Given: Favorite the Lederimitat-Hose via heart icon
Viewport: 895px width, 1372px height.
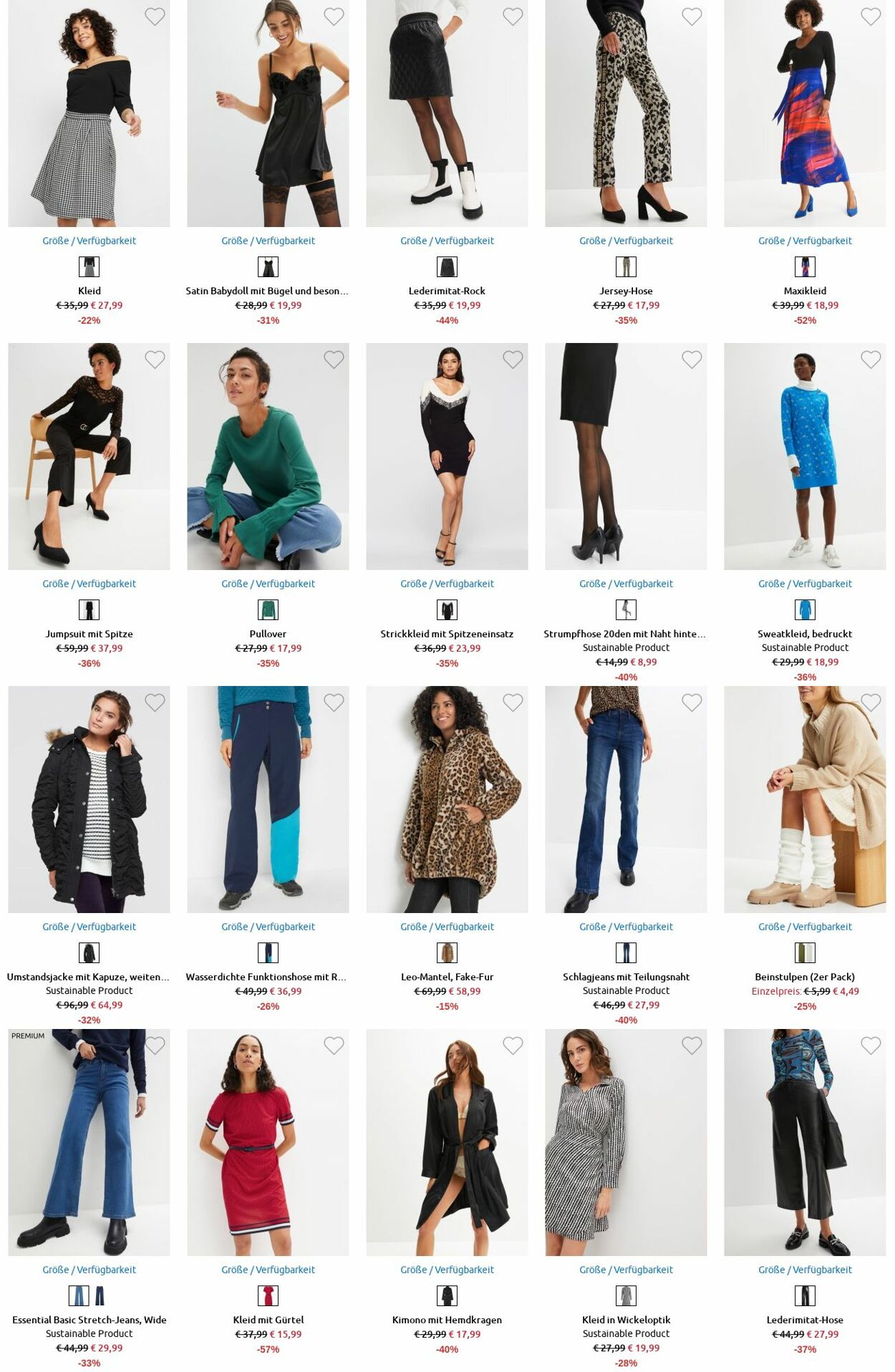Looking at the screenshot, I should [x=871, y=1045].
